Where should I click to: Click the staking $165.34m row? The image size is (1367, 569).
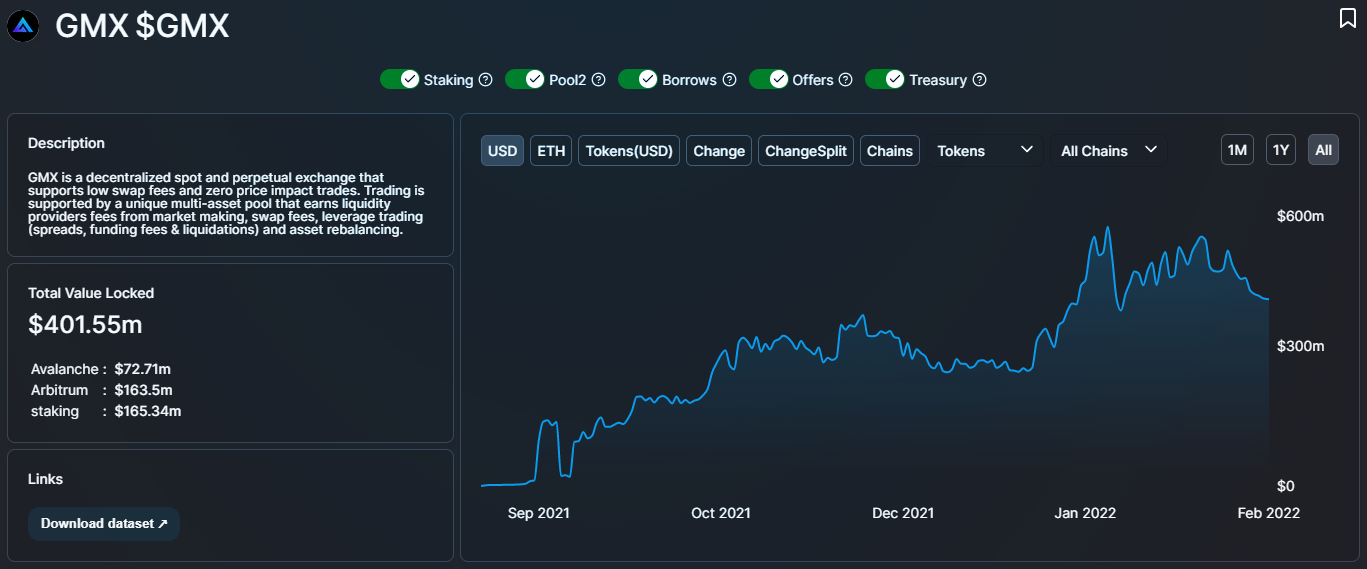point(105,411)
